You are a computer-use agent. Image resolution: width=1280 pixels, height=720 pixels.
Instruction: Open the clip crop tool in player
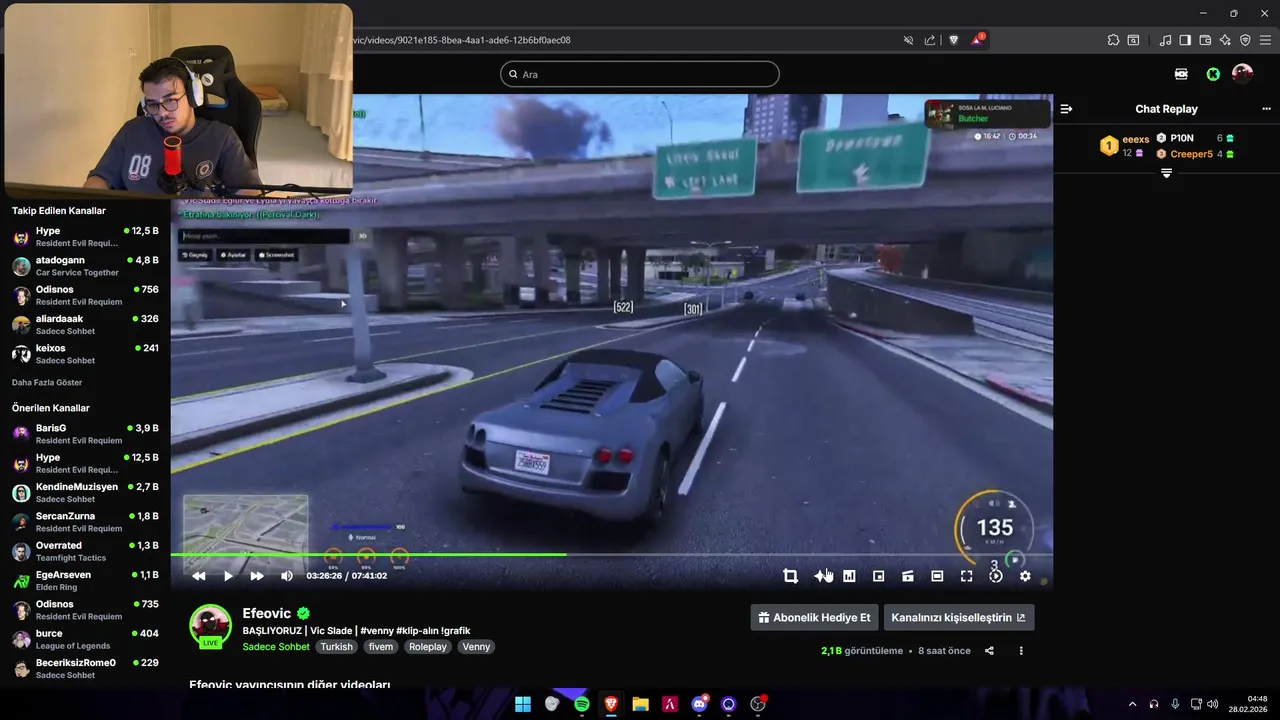pyautogui.click(x=790, y=576)
